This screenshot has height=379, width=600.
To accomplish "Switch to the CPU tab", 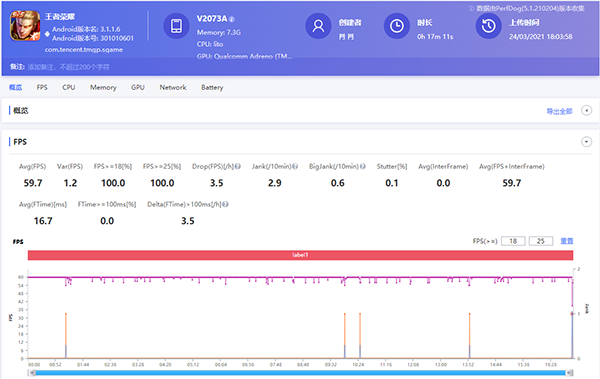I will 68,87.
